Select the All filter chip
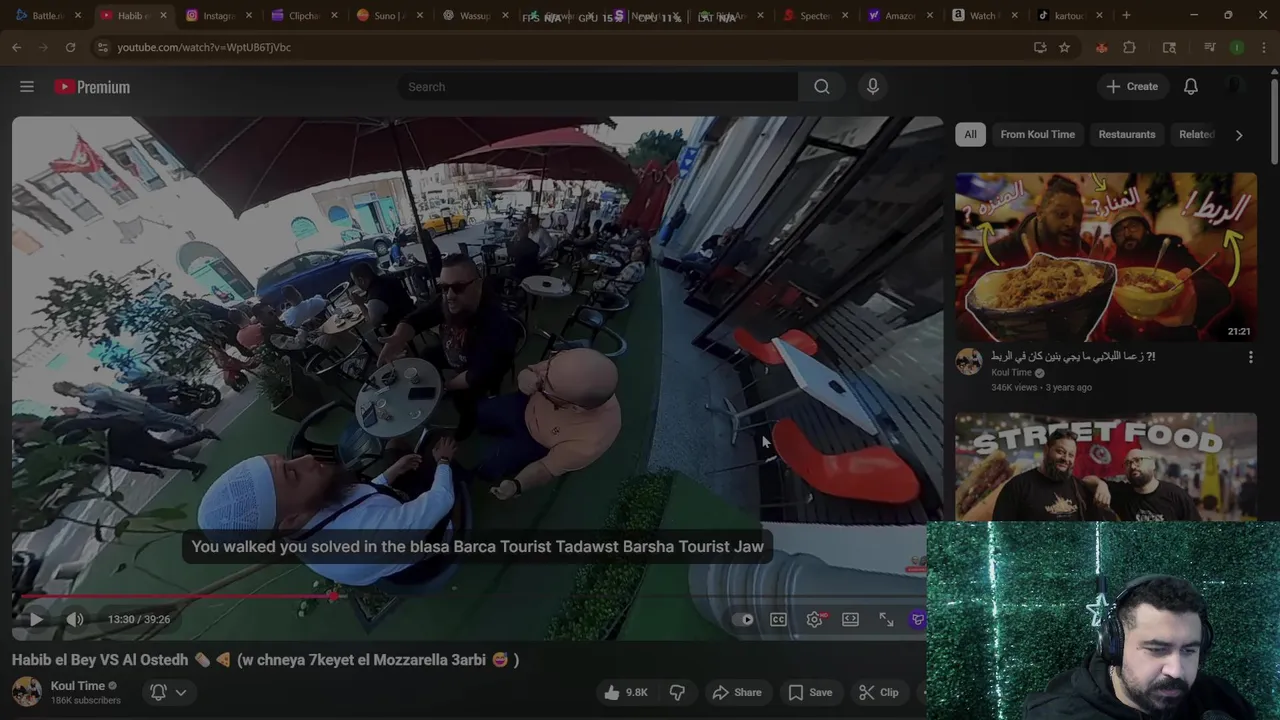1280x720 pixels. coord(970,134)
